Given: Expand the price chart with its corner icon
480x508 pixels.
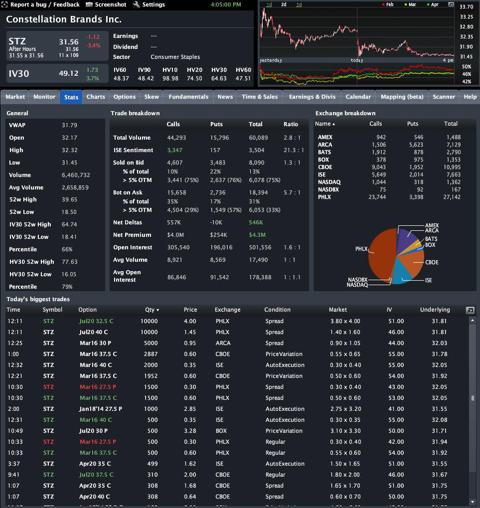Looking at the screenshot, I should pyautogui.click(x=451, y=5).
